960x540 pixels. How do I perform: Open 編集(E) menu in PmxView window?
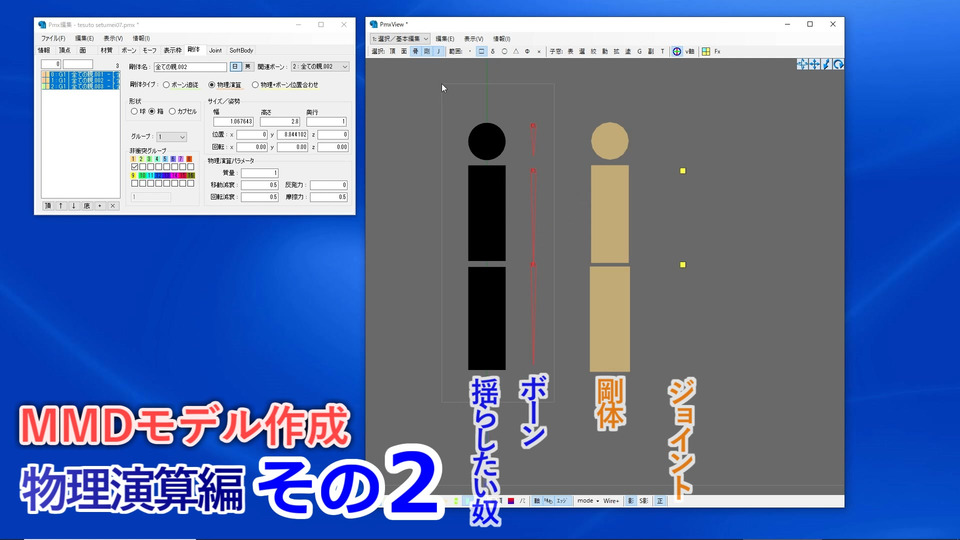[x=444, y=39]
